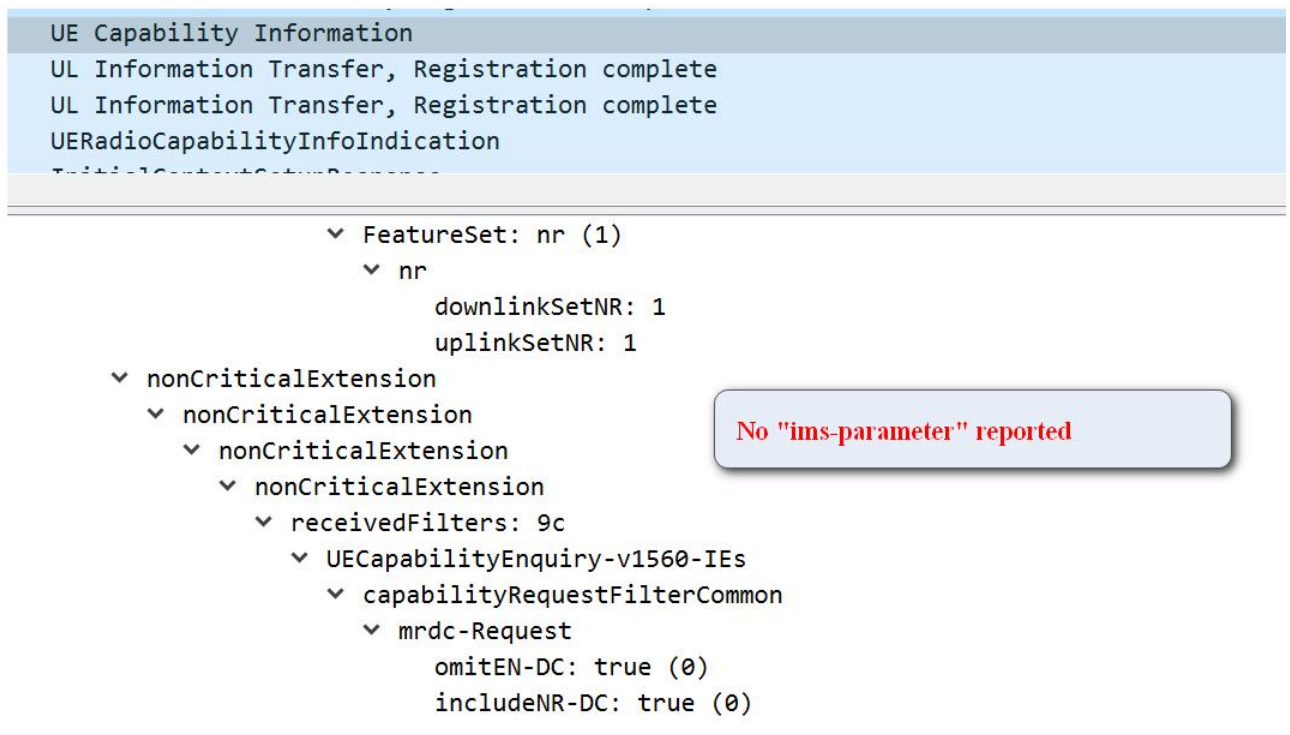The image size is (1290, 735).
Task: Collapse the nr subtree arrow
Action: 372,271
